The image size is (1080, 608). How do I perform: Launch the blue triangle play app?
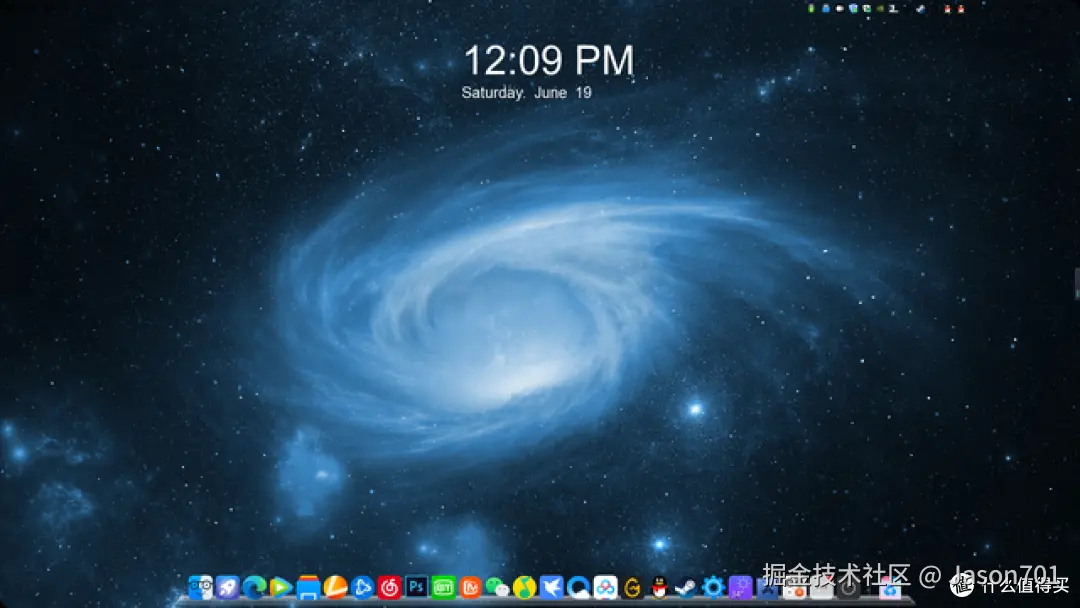click(x=362, y=587)
